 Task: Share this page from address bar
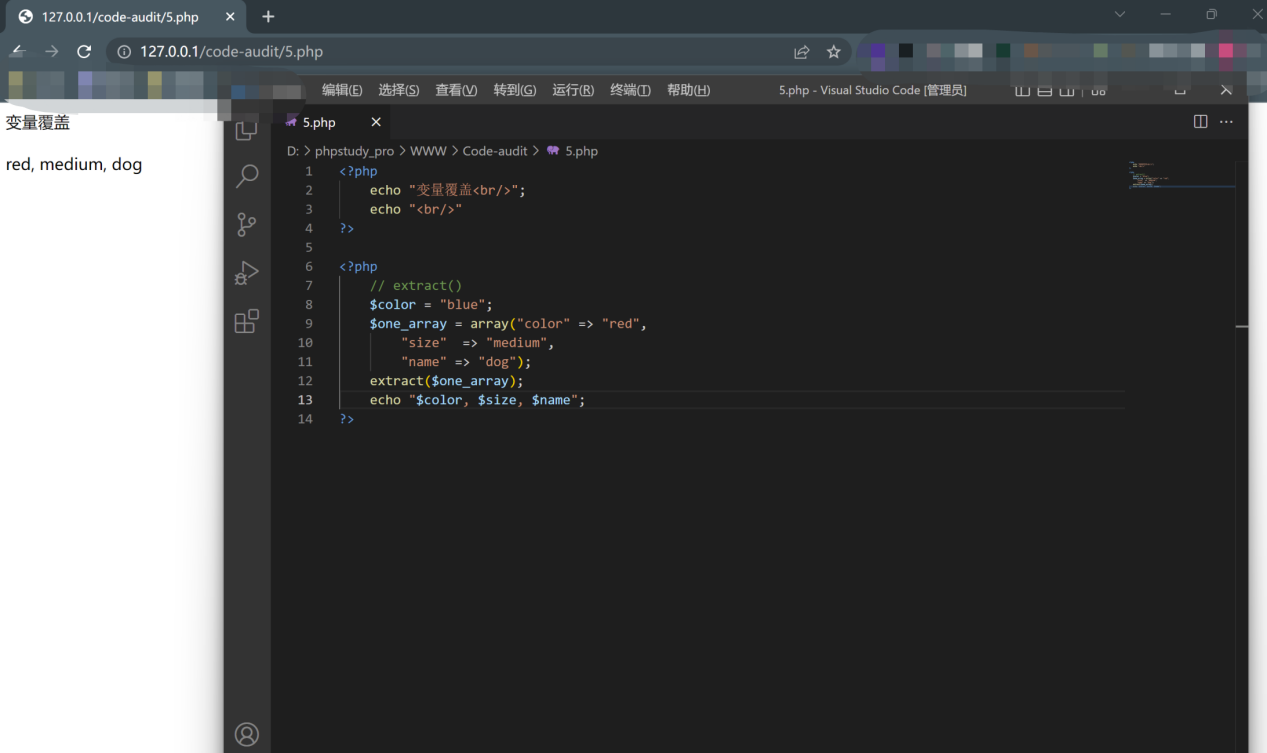coord(801,52)
